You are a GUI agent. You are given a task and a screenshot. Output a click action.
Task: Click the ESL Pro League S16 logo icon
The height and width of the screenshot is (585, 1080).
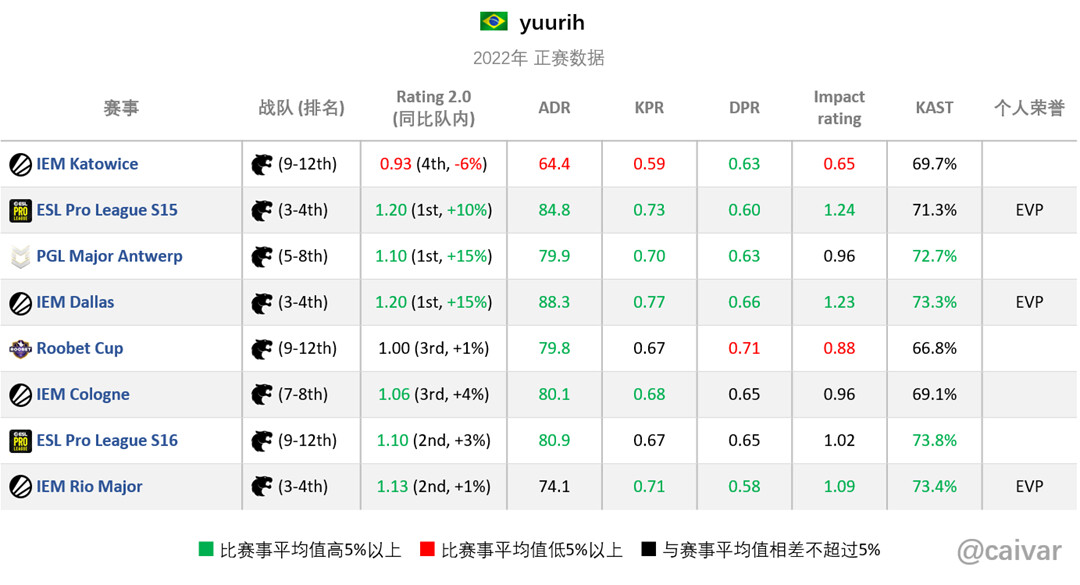click(21, 441)
